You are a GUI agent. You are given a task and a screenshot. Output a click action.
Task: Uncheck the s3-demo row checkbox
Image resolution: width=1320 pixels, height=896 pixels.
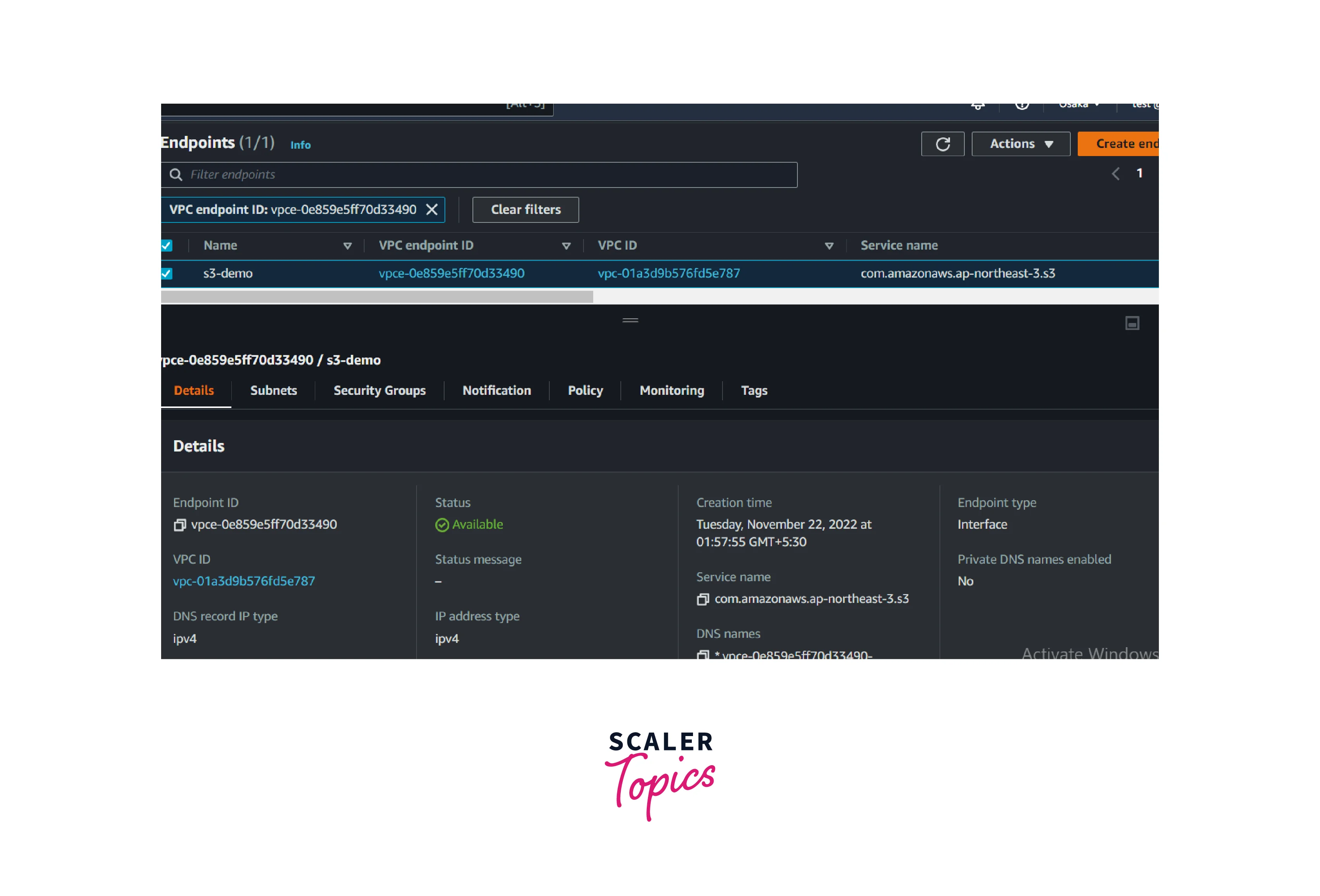pos(167,274)
